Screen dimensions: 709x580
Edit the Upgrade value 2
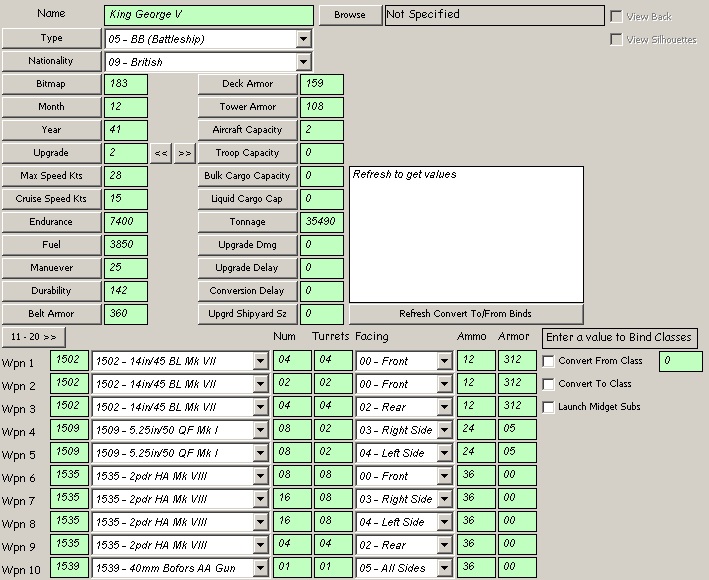126,154
